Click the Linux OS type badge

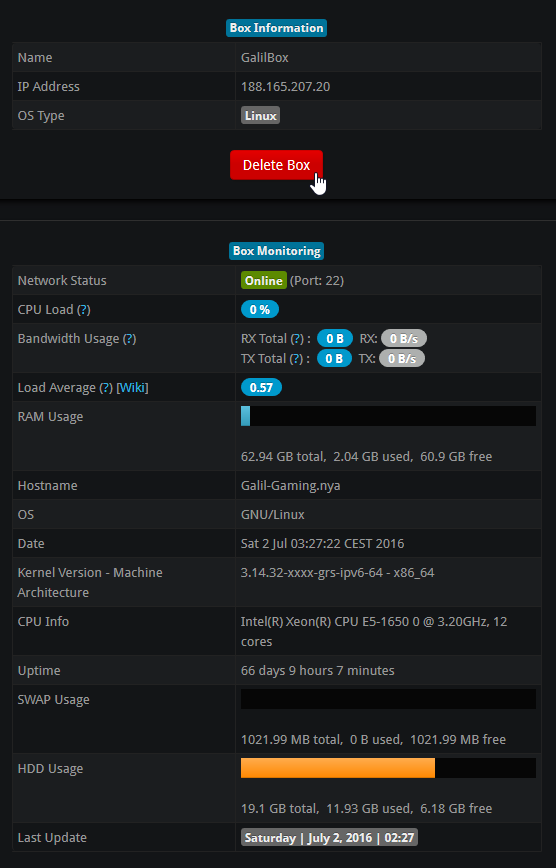[x=260, y=116]
